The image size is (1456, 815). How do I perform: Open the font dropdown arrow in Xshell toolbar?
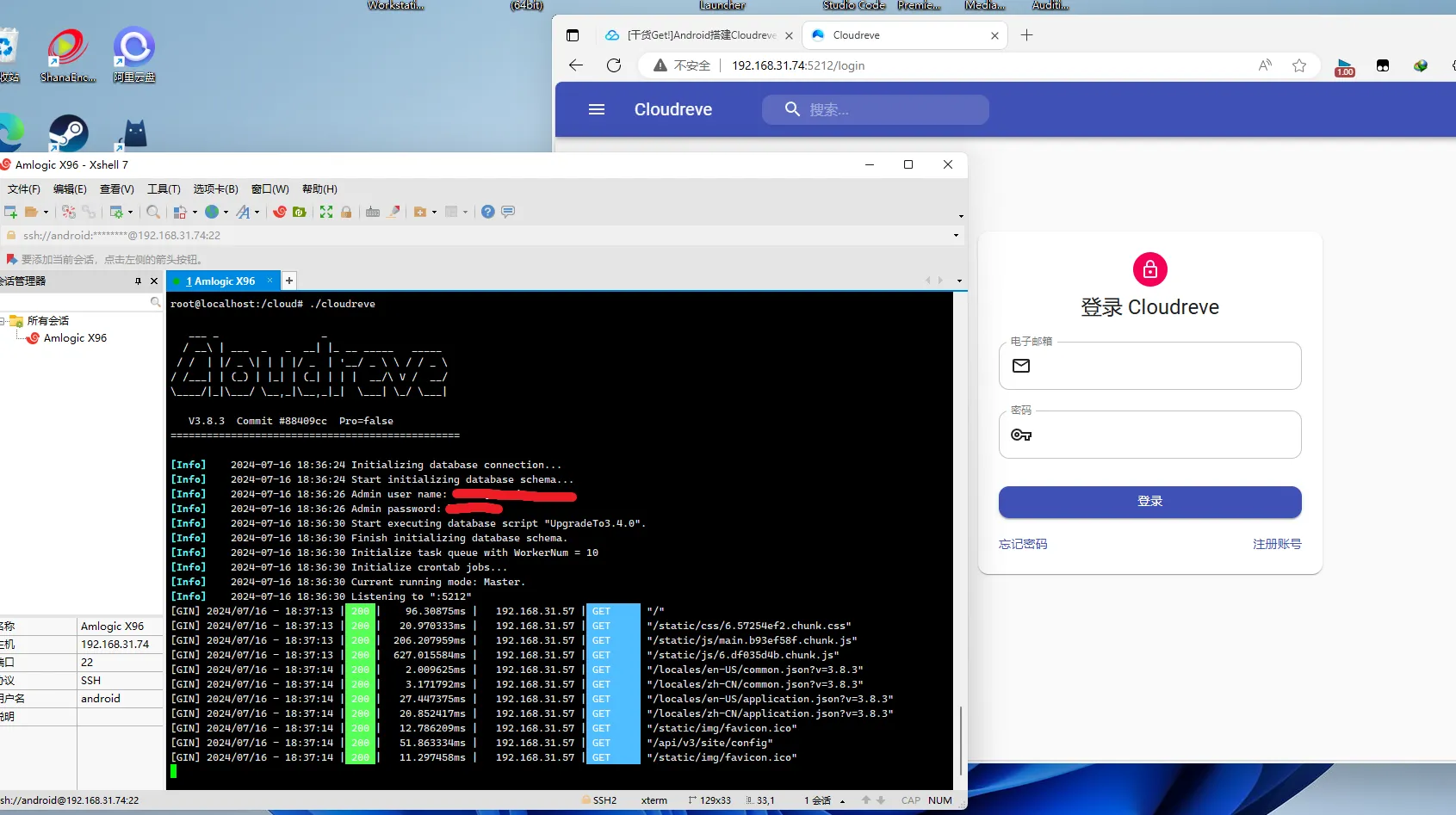pos(257,213)
